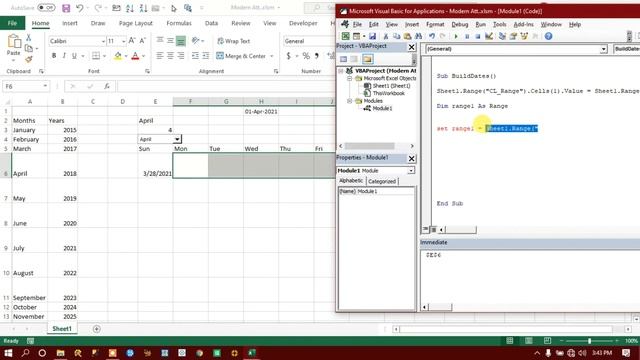Screen dimensions: 640x360
Task: Toggle Italic formatting in Font group
Action: tap(64, 56)
